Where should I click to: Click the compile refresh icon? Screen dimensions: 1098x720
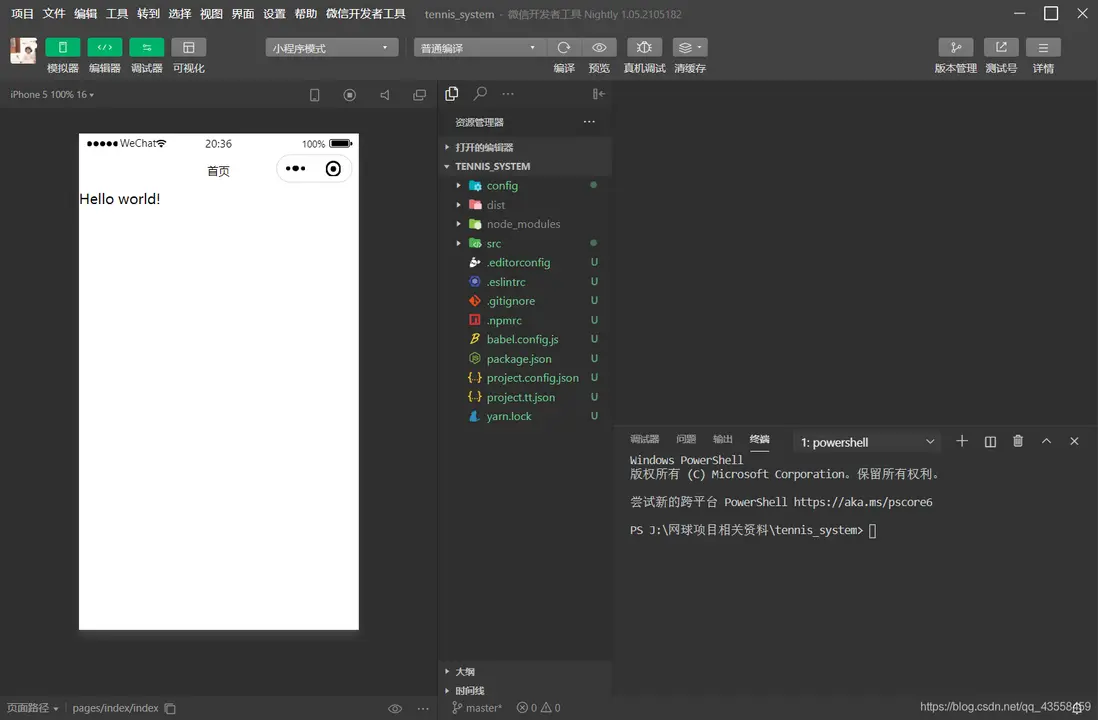coord(564,47)
